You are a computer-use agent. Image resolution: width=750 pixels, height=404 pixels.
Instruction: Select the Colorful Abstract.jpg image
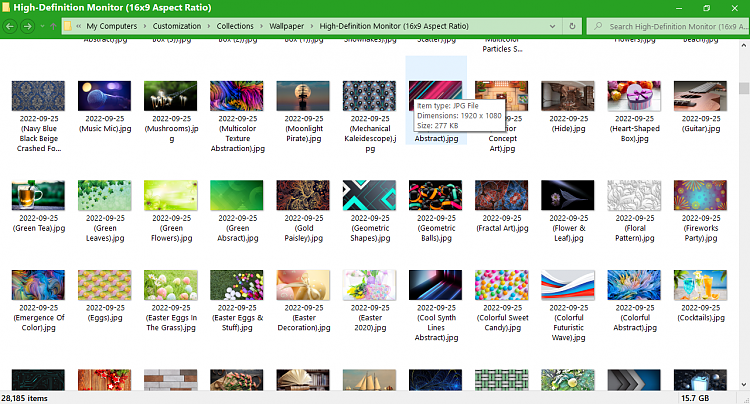(634, 285)
